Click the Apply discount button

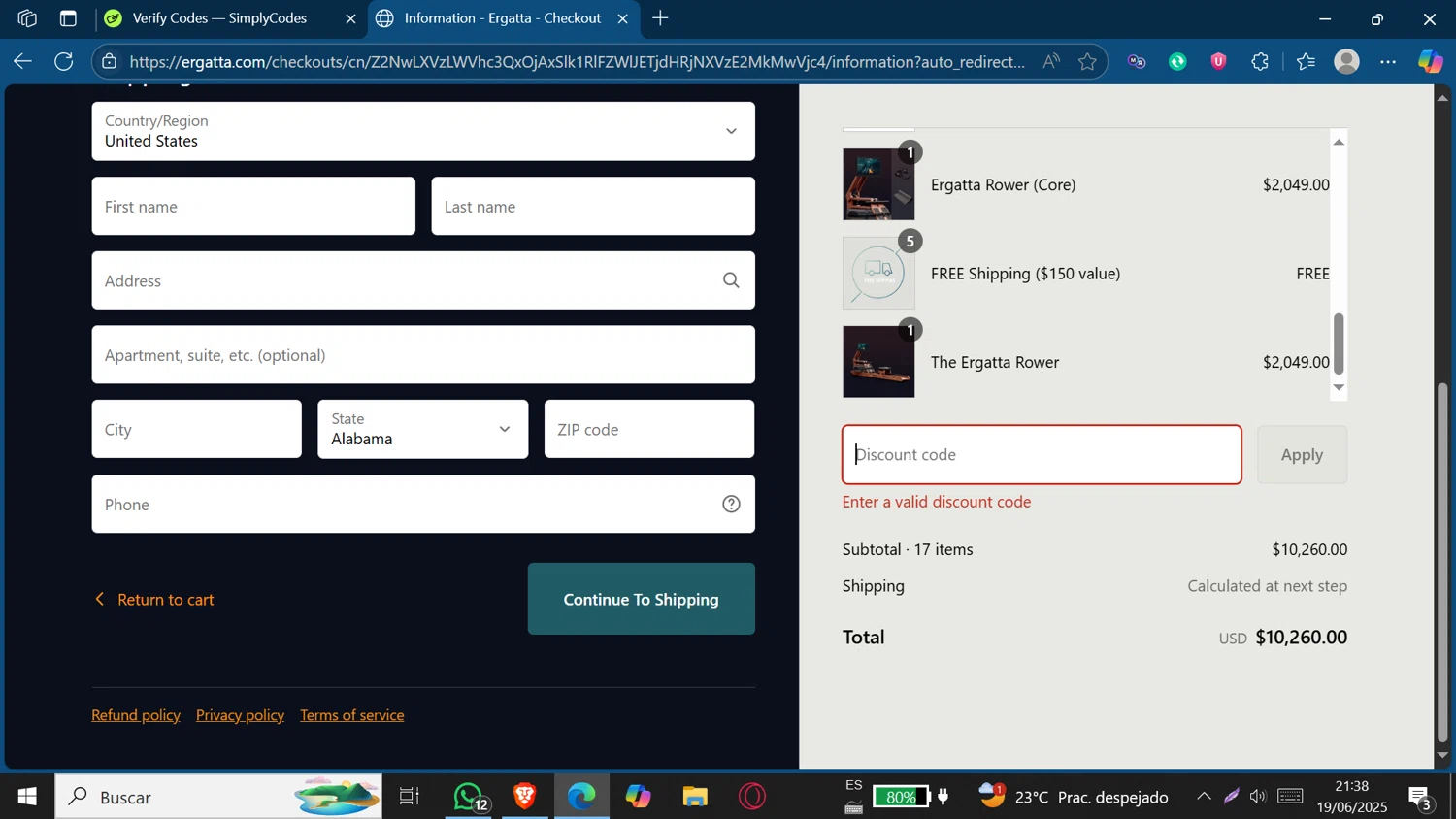[x=1302, y=454]
